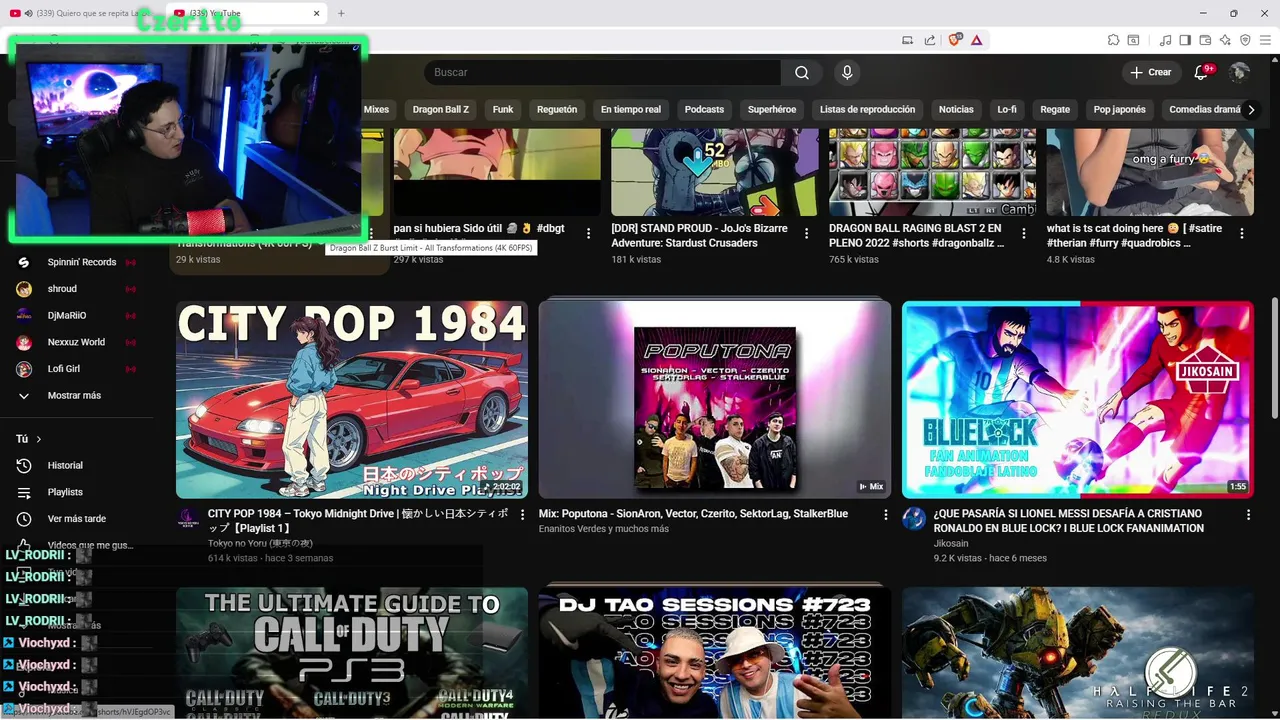Open the browser hamburger main menu
This screenshot has width=1280, height=720.
coord(1265,40)
